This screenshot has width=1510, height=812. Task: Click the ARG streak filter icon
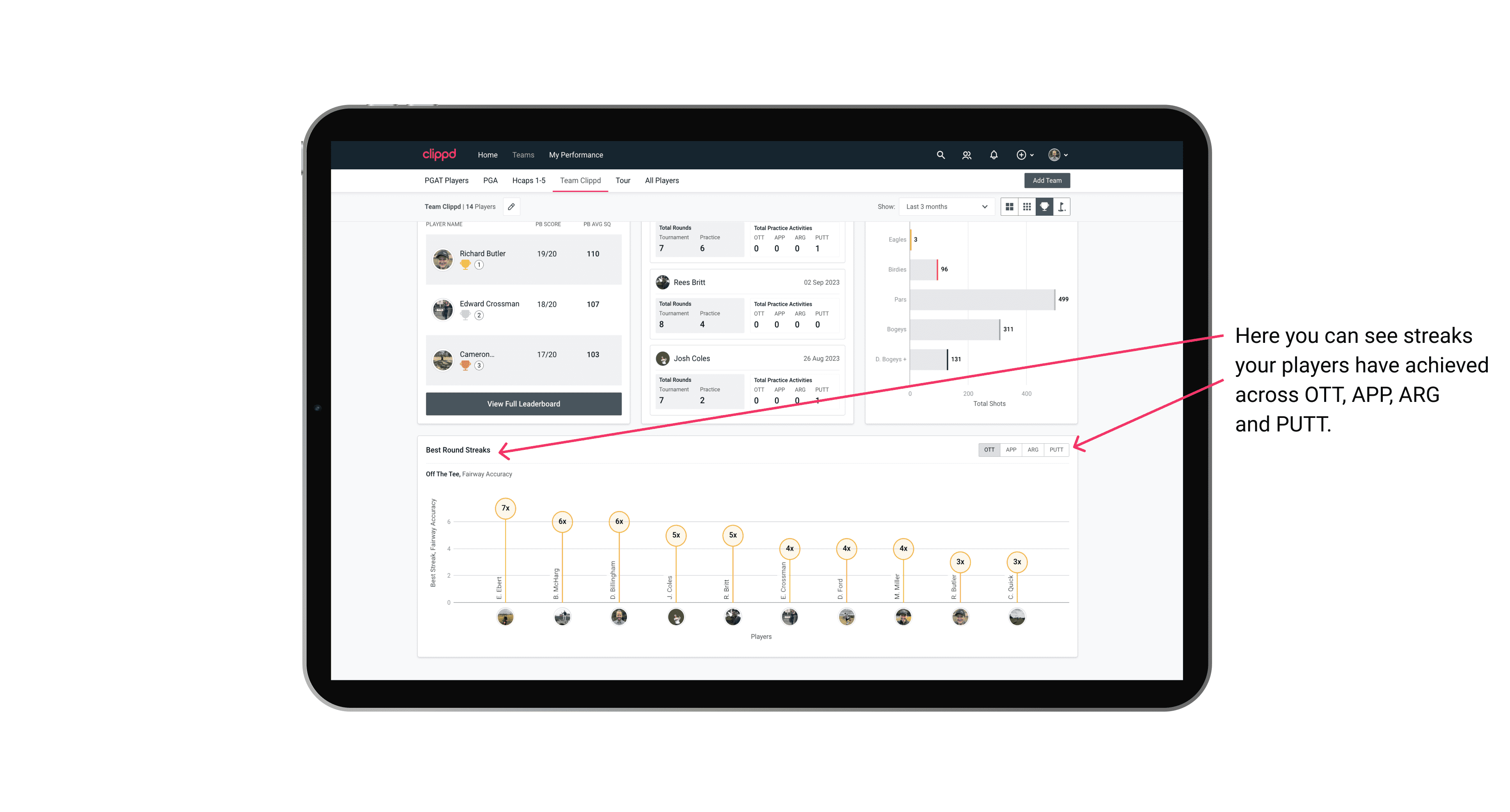[1033, 449]
